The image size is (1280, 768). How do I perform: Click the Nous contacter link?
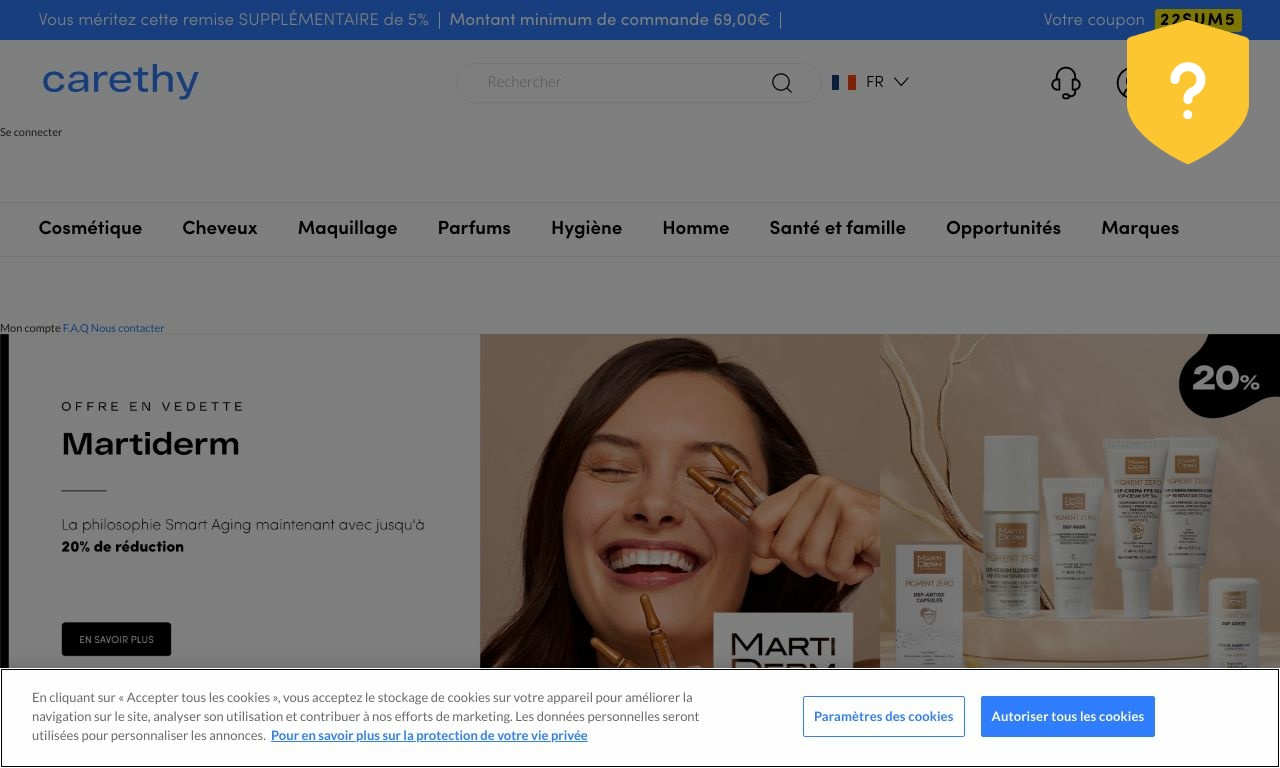(127, 328)
